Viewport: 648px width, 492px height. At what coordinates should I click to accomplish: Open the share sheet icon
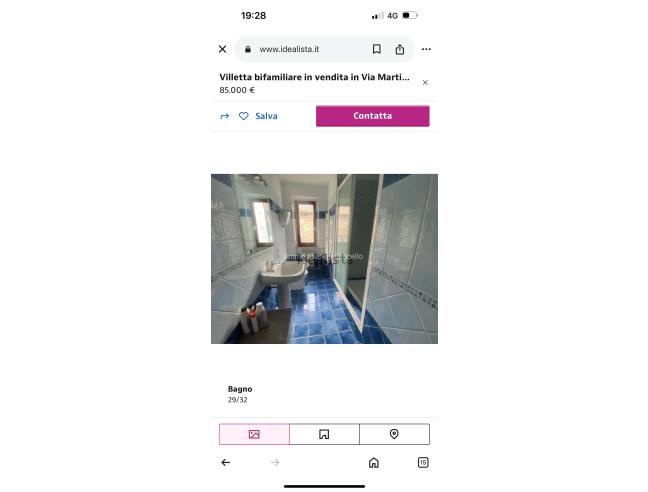click(400, 49)
